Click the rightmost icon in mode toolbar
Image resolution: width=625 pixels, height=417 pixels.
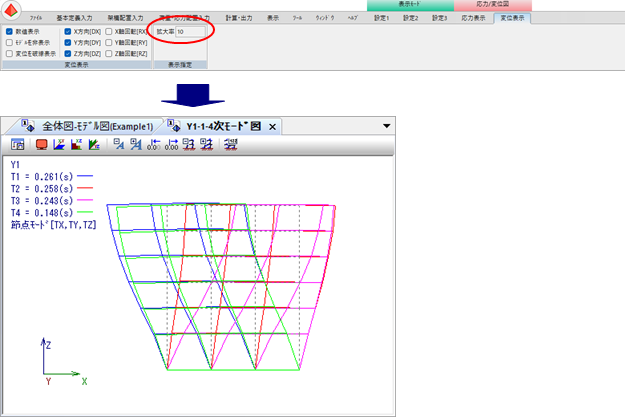point(231,145)
